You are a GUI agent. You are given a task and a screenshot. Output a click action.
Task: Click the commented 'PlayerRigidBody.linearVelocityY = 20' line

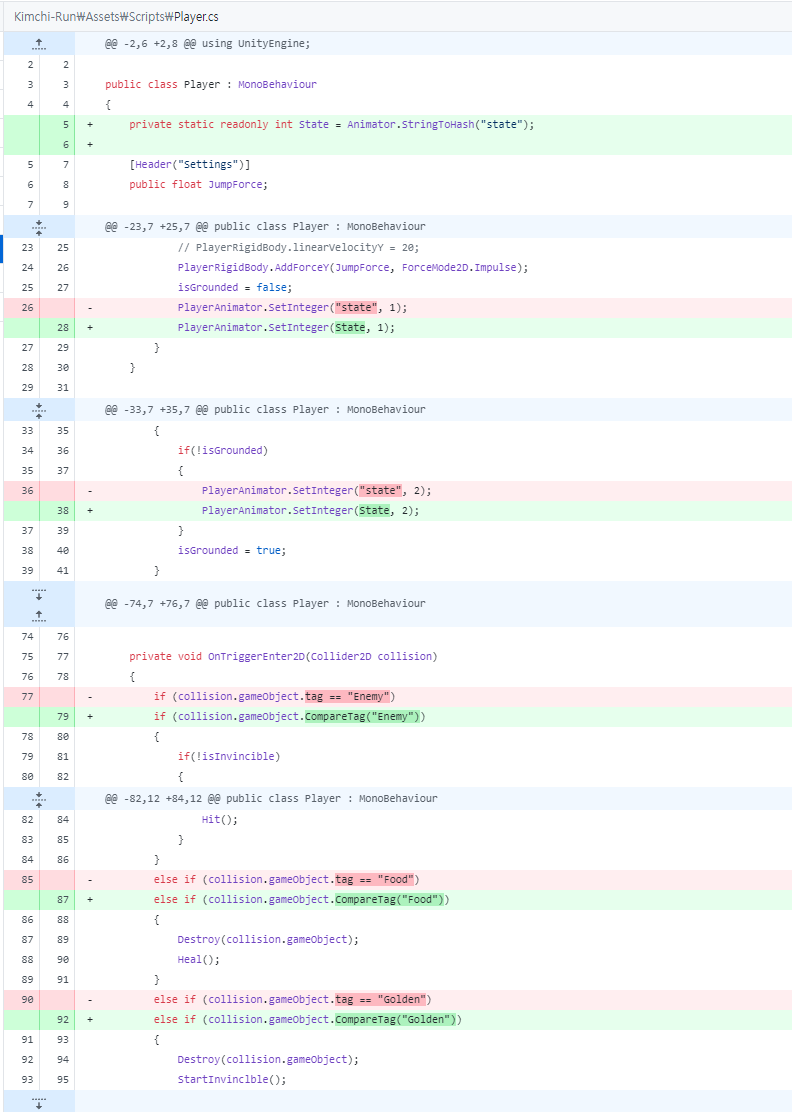click(x=299, y=248)
